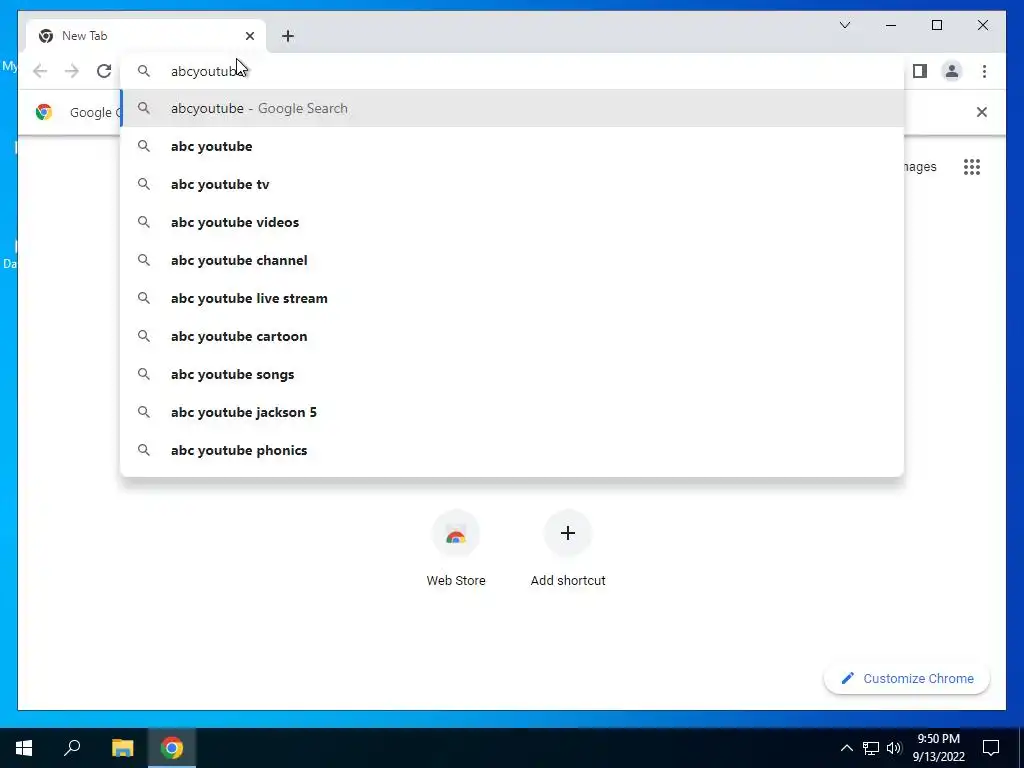Go back using the back arrow
Image resolution: width=1024 pixels, height=768 pixels.
click(x=40, y=71)
